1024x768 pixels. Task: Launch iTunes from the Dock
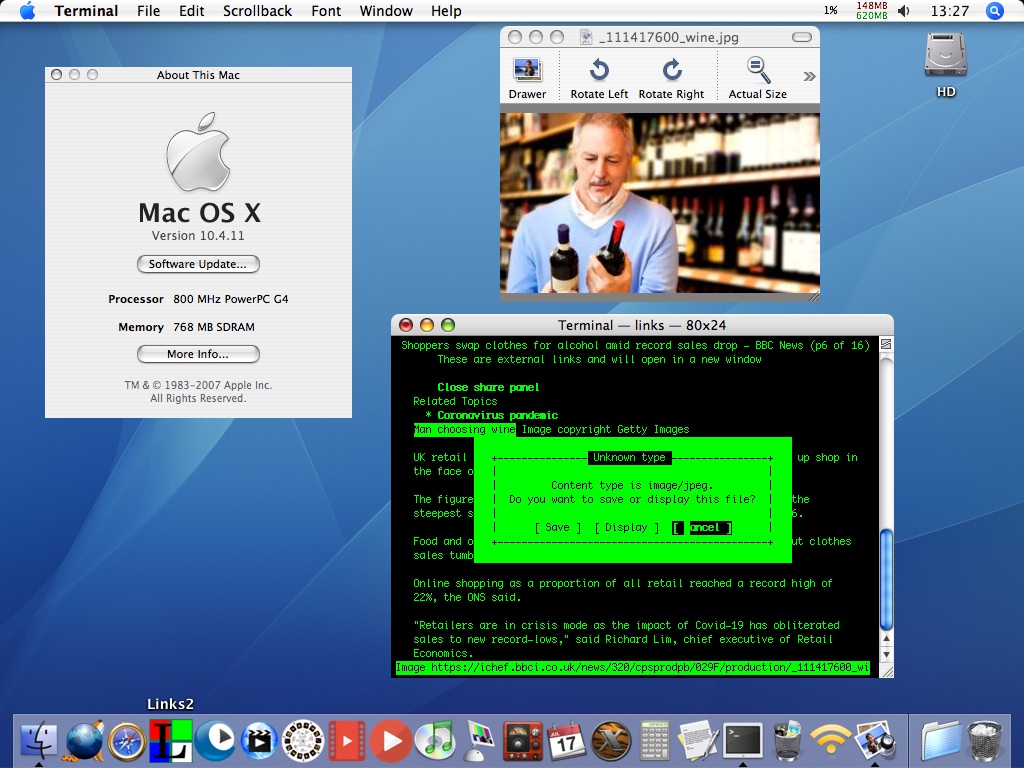(x=436, y=741)
